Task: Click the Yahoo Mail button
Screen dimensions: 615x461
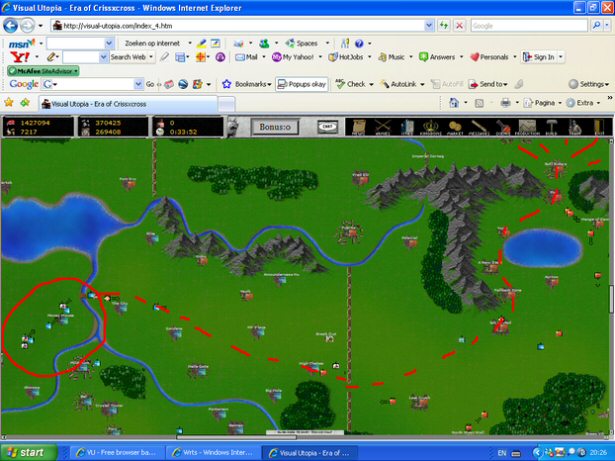Action: pyautogui.click(x=247, y=57)
